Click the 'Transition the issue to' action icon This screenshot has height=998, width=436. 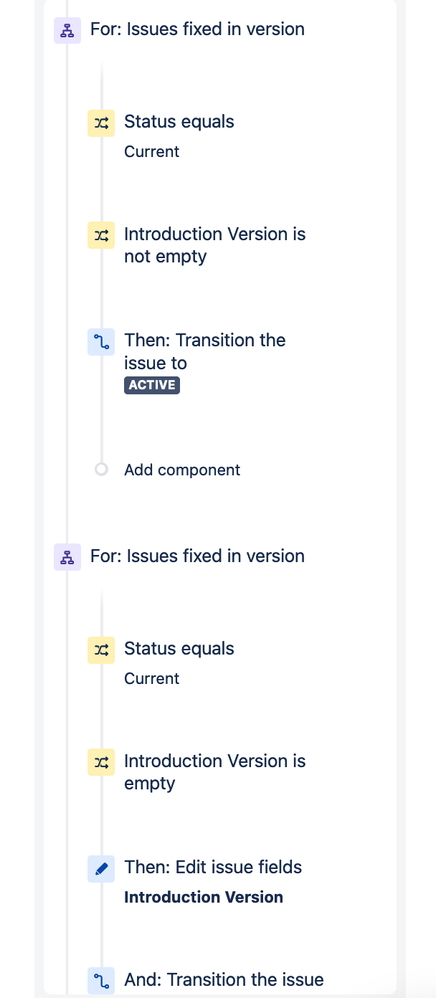[x=101, y=342]
